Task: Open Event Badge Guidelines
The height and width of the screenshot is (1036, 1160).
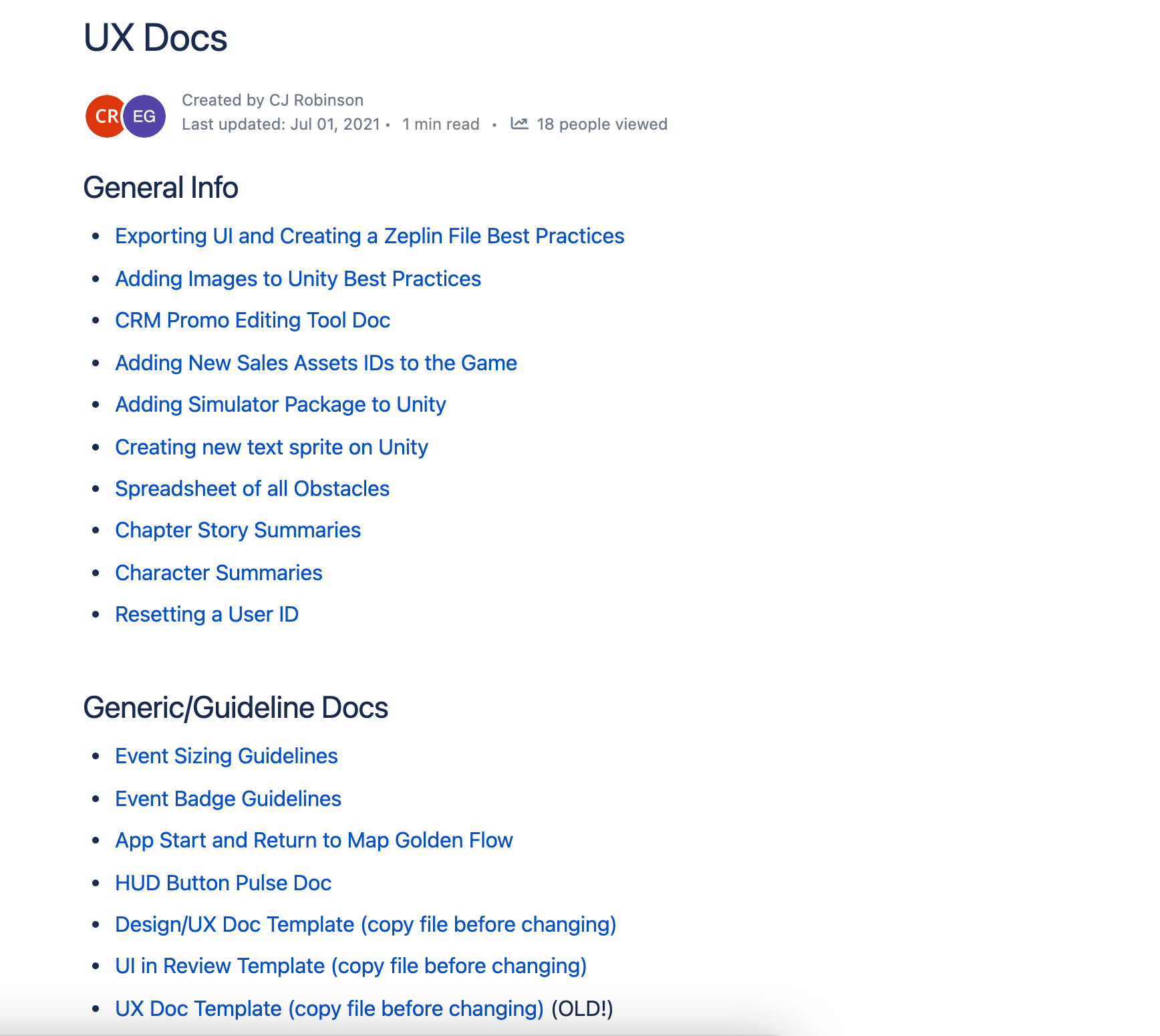Action: tap(228, 799)
